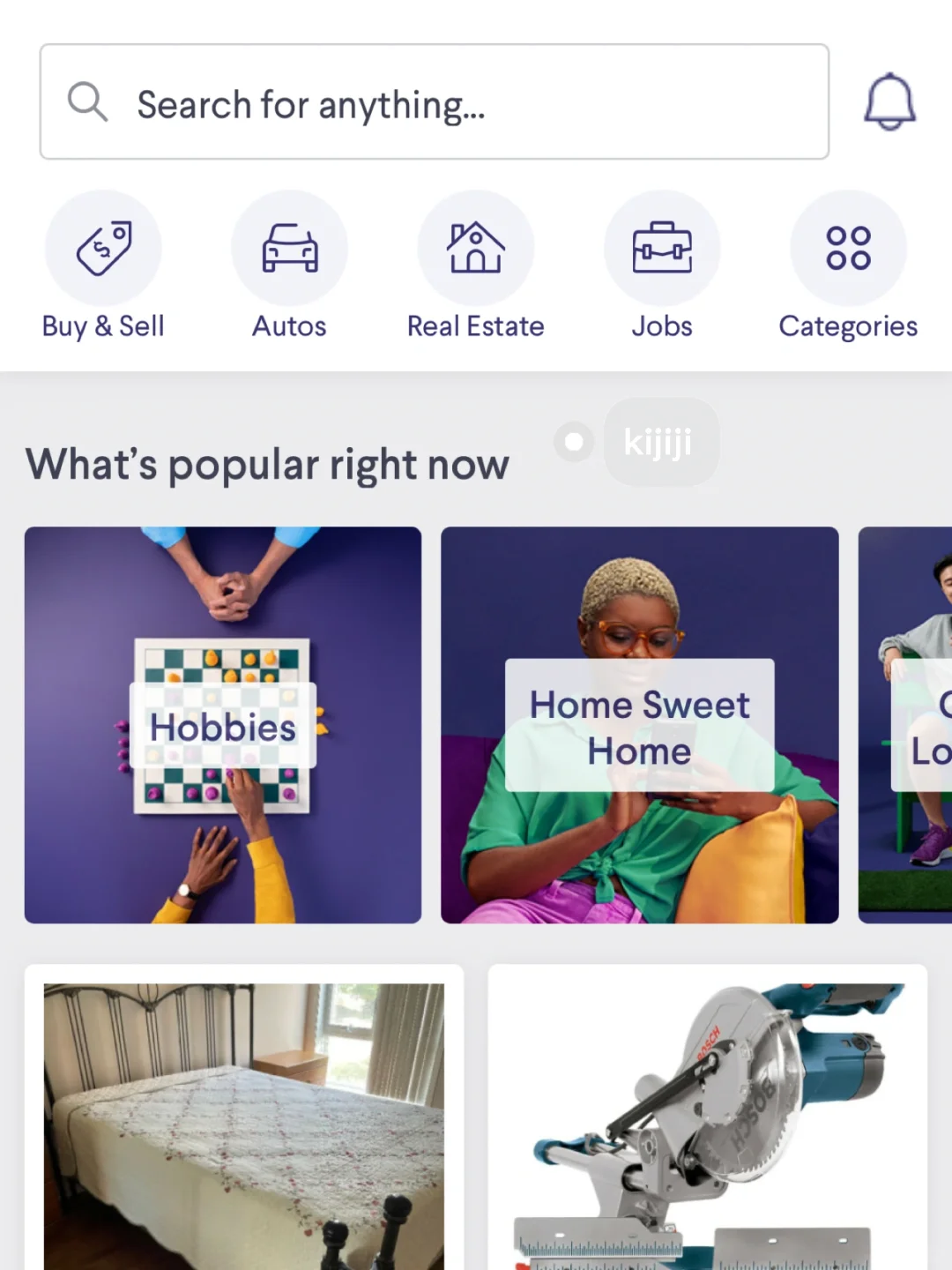Image resolution: width=952 pixels, height=1270 pixels.
Task: Open the Bosch miter saw listing
Action: click(708, 1126)
